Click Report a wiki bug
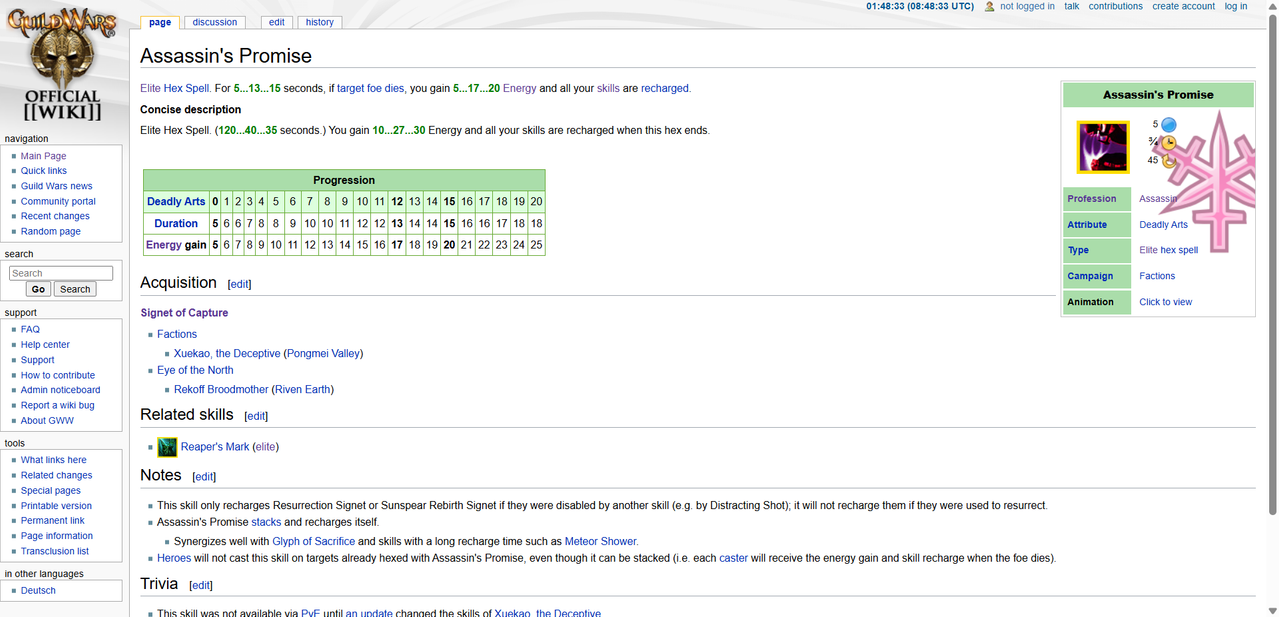Viewport: 1279px width, 617px height. (x=58, y=405)
